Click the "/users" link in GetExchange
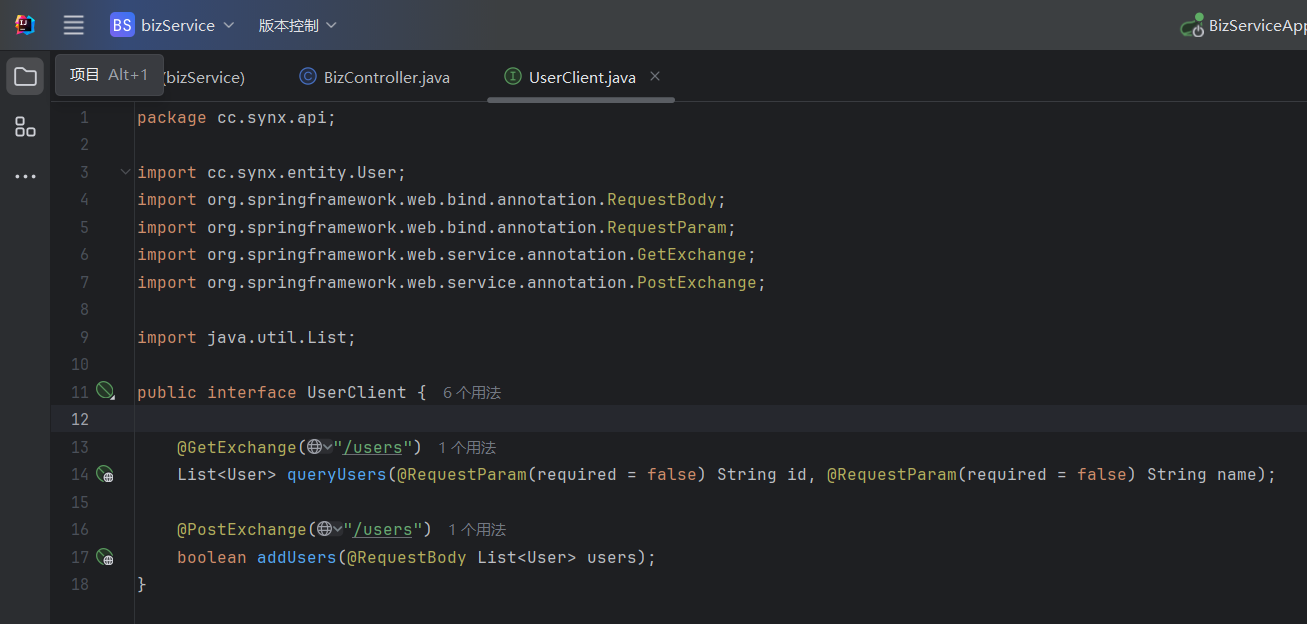Screen dimensions: 1307x624 (372, 447)
